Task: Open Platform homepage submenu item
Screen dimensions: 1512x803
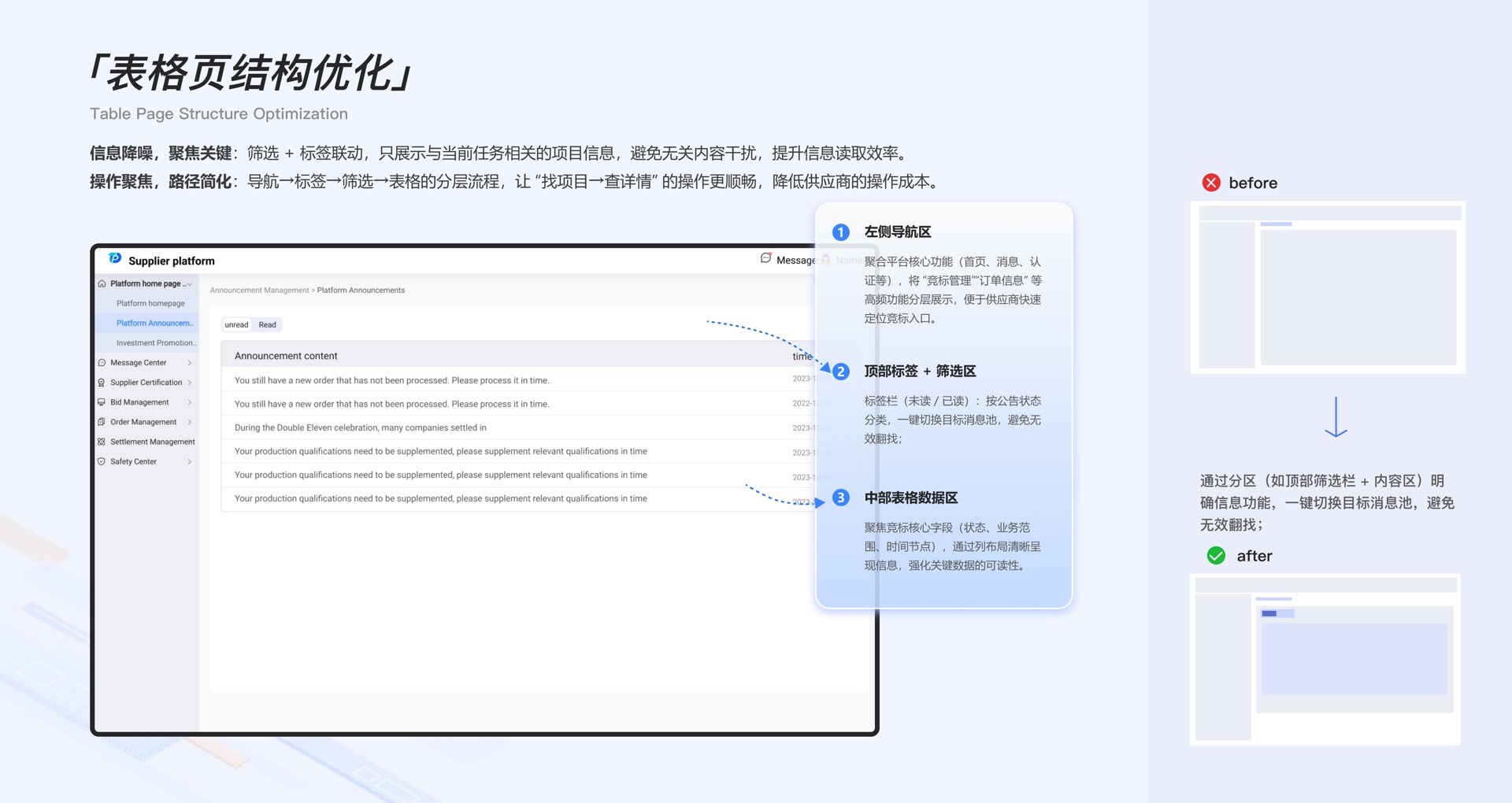Action: tap(150, 303)
